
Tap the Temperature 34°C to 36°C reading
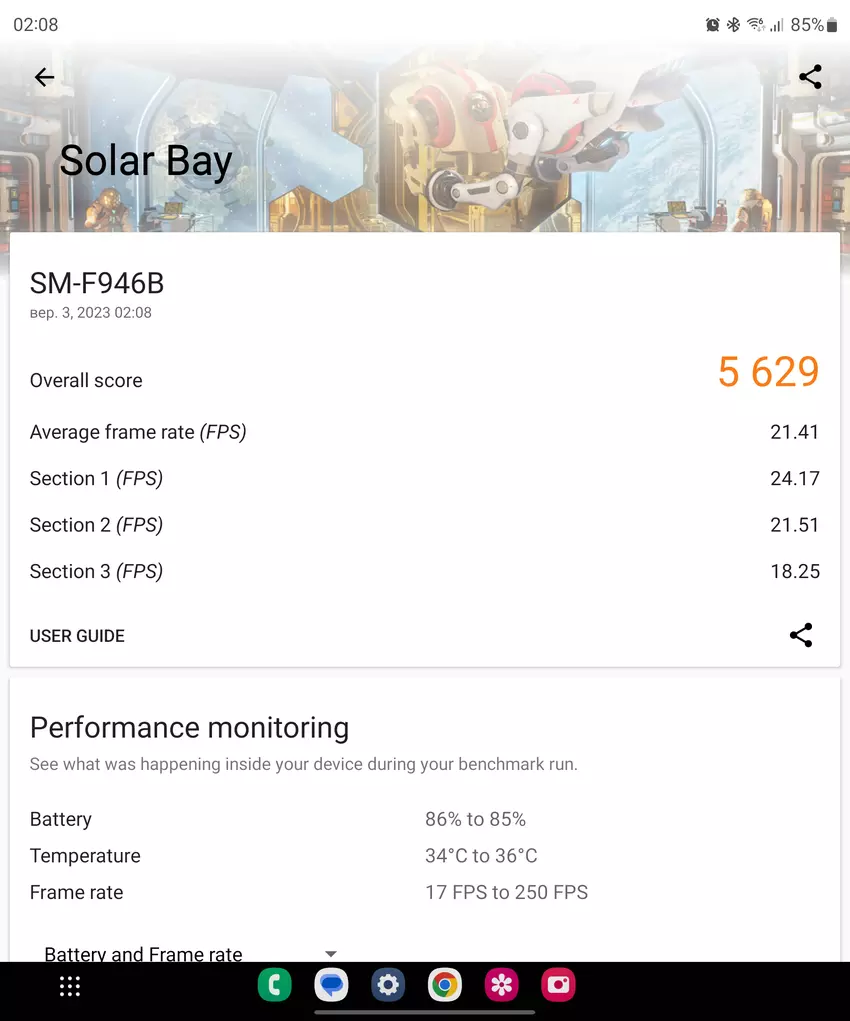[x=481, y=856]
